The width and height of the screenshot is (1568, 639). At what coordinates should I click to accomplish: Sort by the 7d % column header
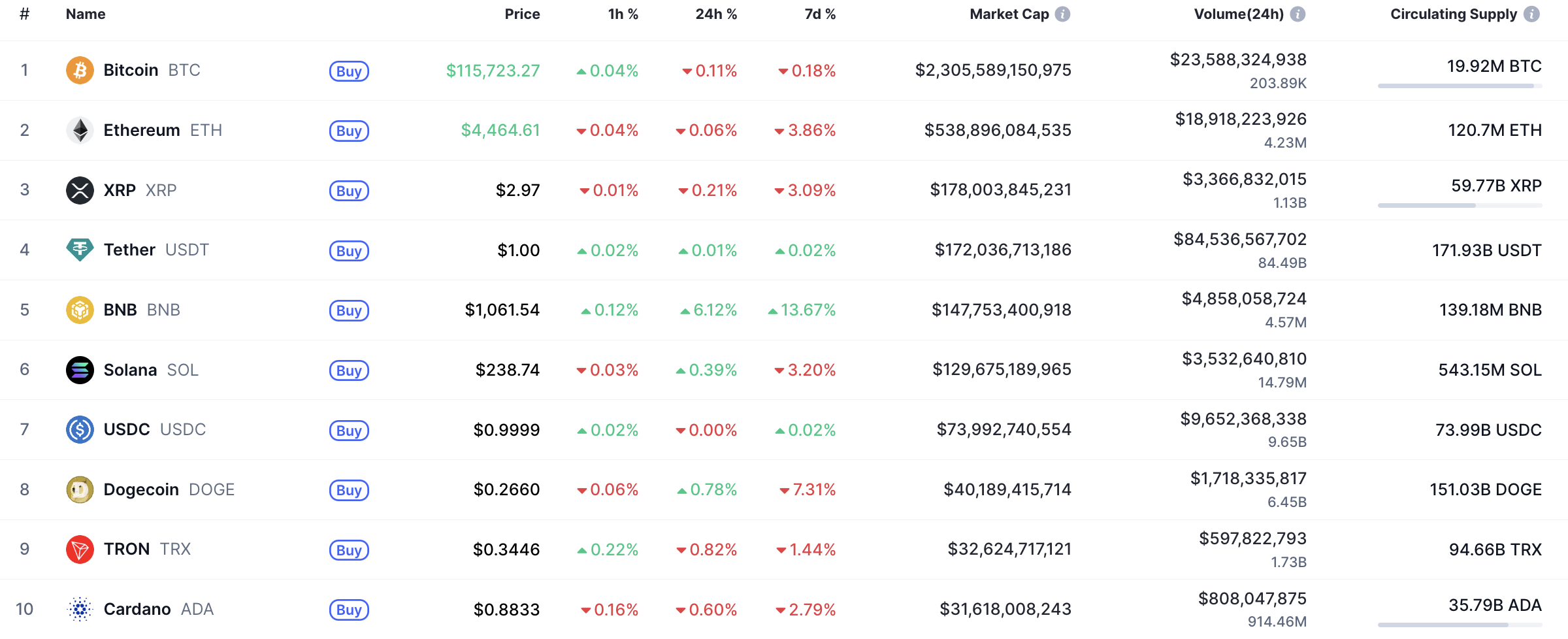point(819,14)
